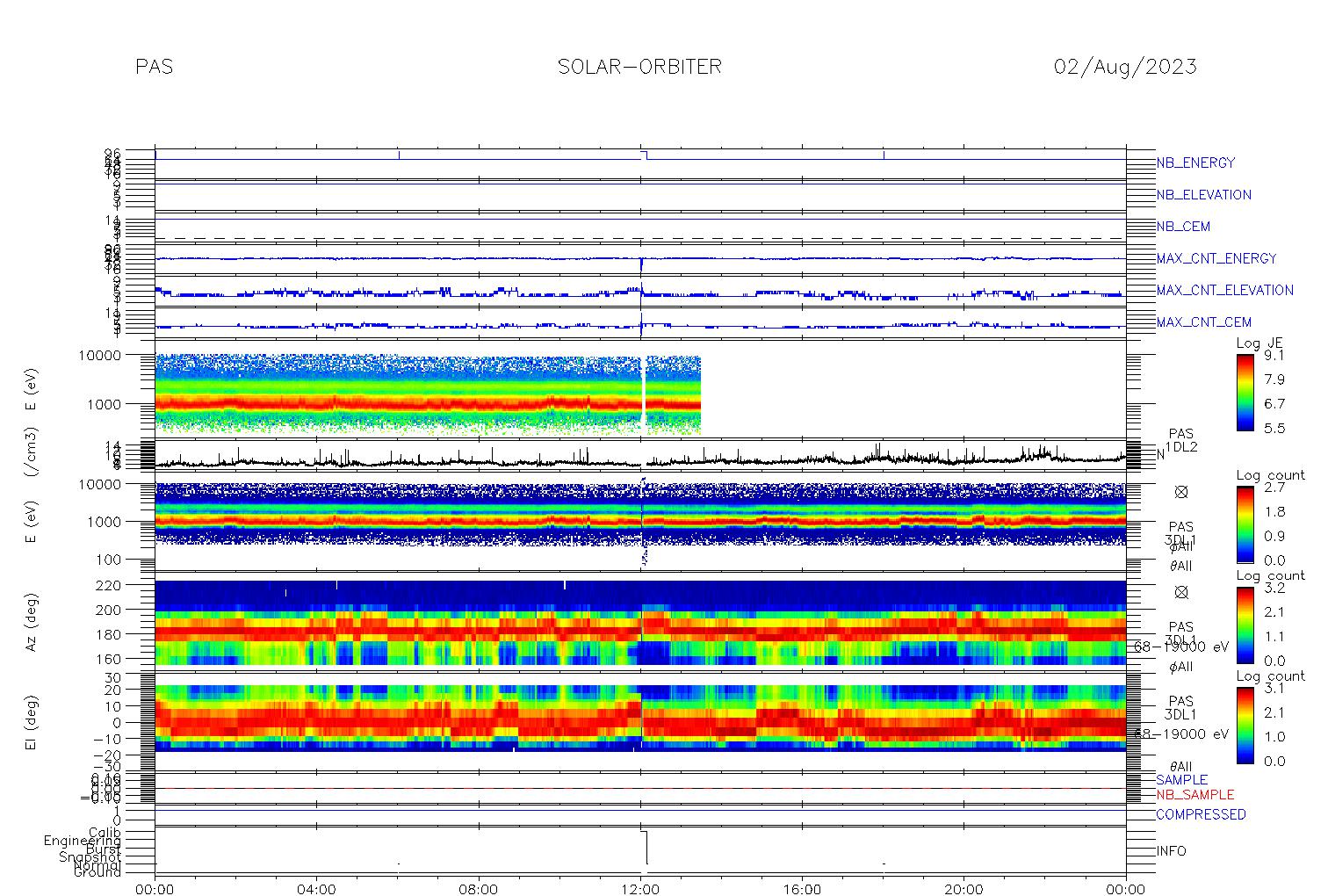
Task: Click the red NB_SAMPLE label
Action: click(x=1194, y=795)
